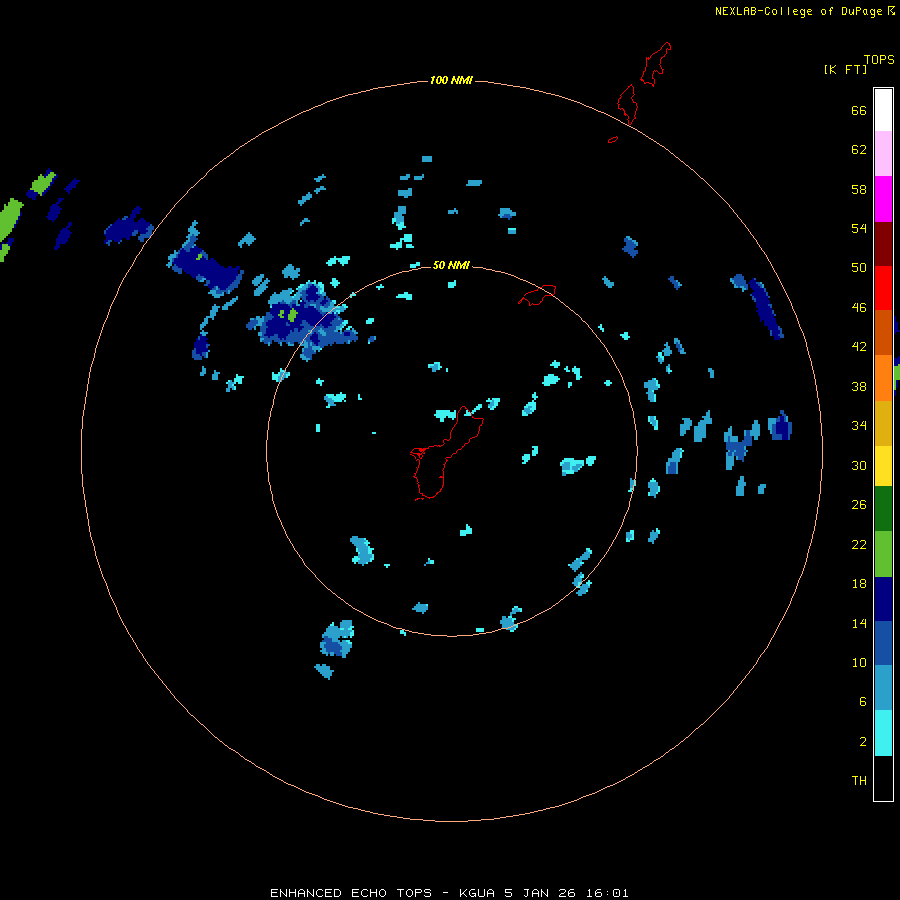Click the 26 legend value
900x900 pixels.
click(x=859, y=505)
